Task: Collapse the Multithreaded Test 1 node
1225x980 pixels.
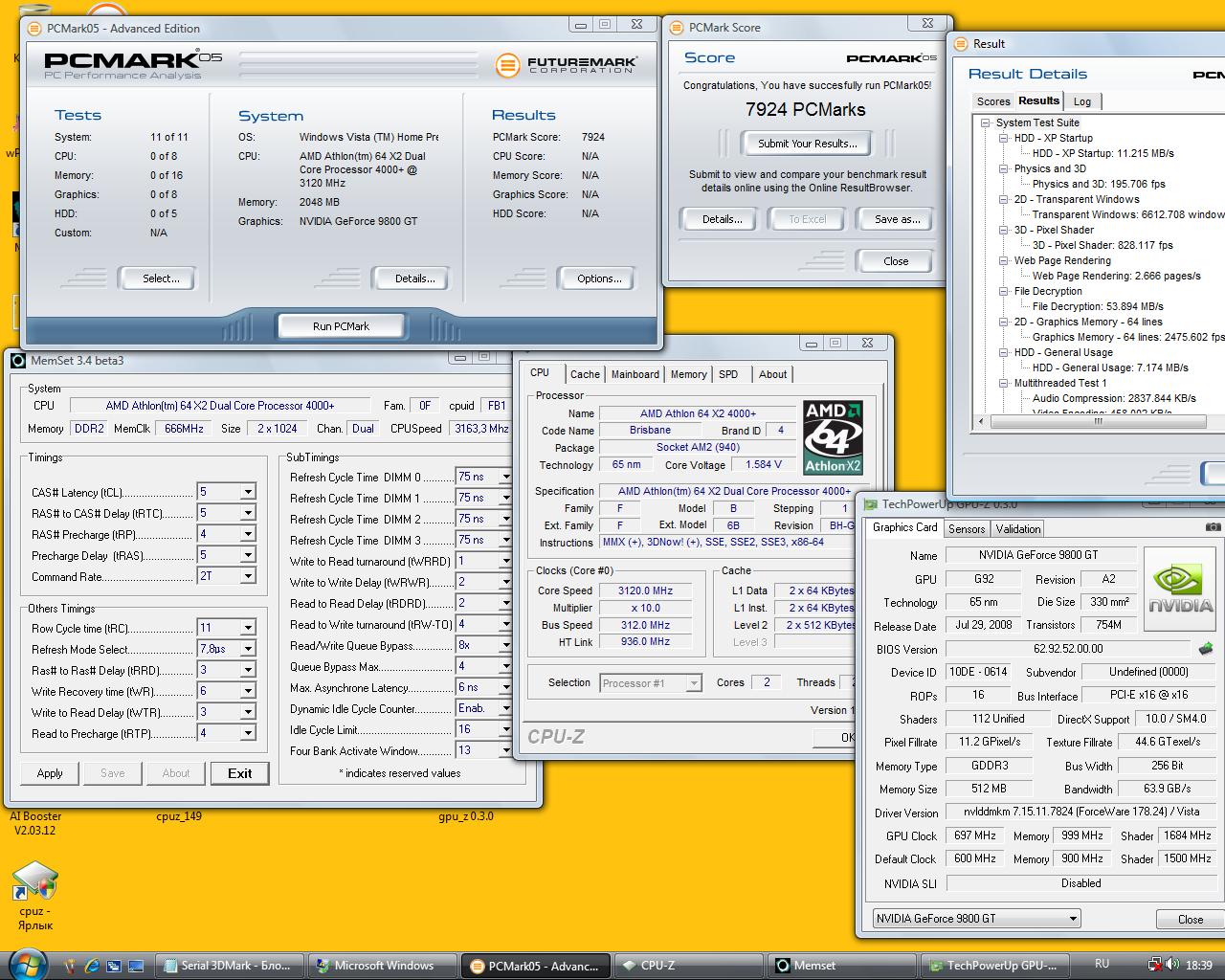Action: (1003, 383)
